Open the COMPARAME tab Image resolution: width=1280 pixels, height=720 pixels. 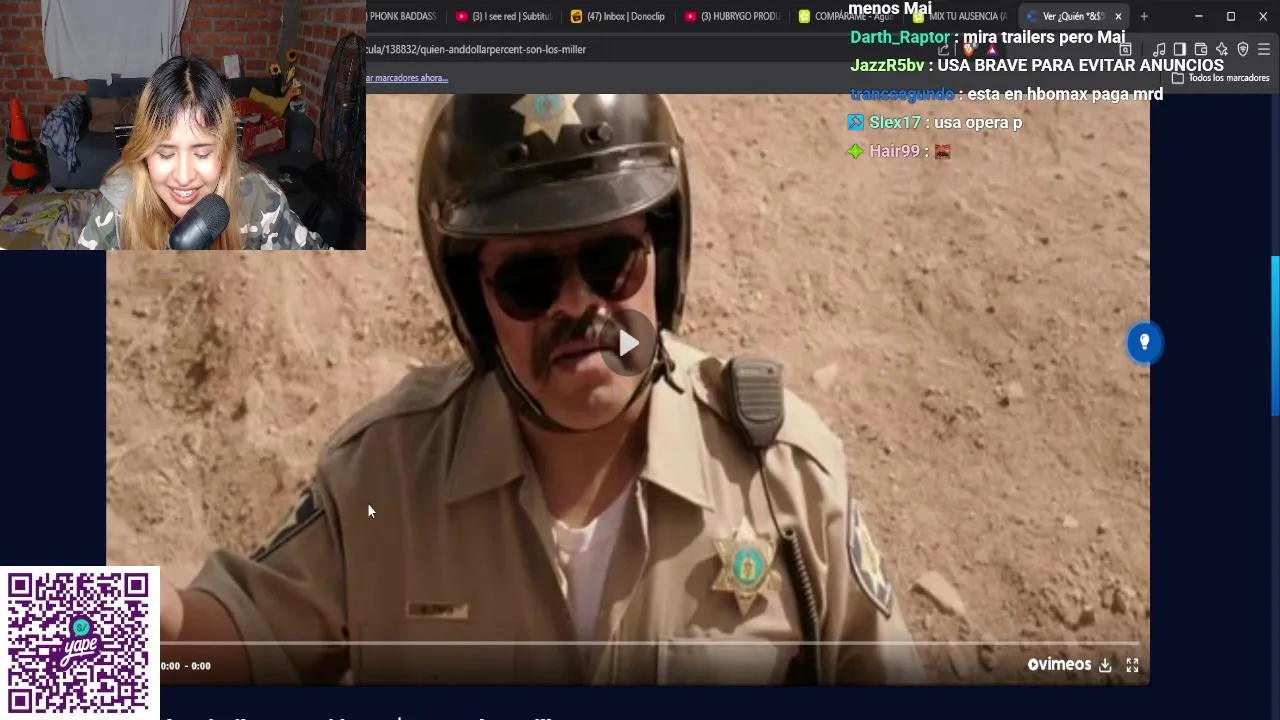click(846, 16)
